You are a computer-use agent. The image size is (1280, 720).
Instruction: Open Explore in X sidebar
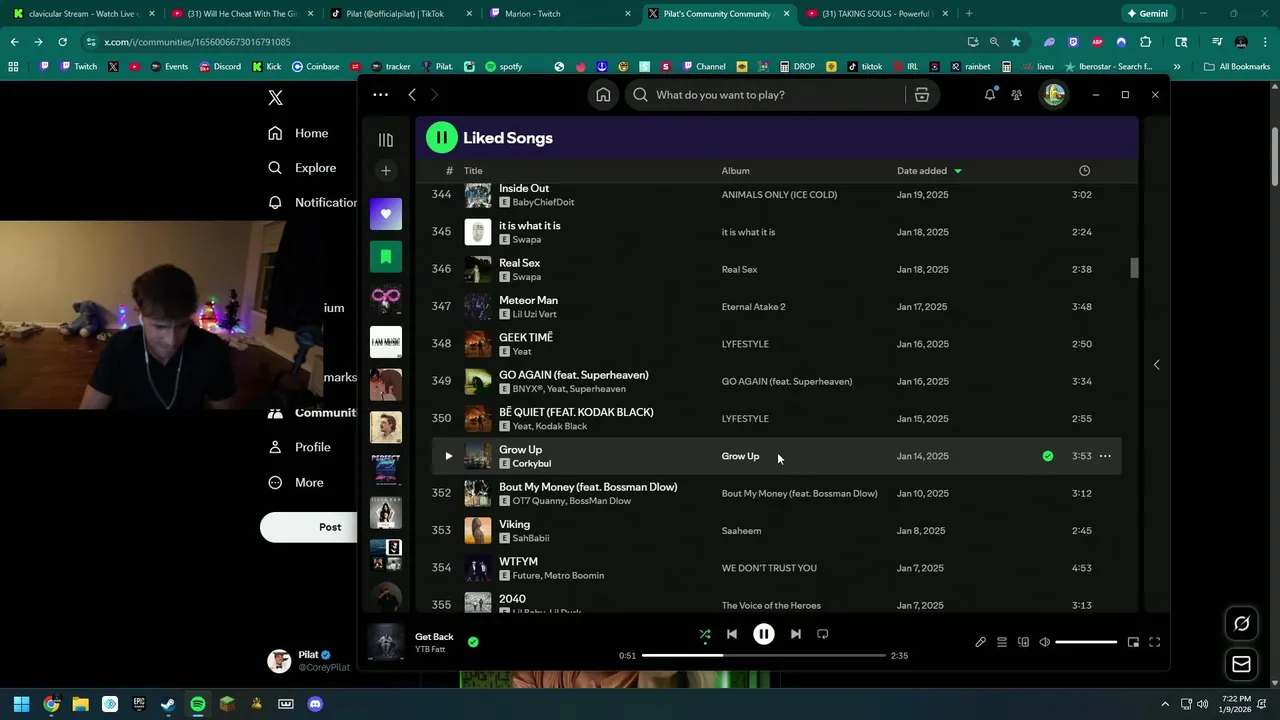(302, 168)
